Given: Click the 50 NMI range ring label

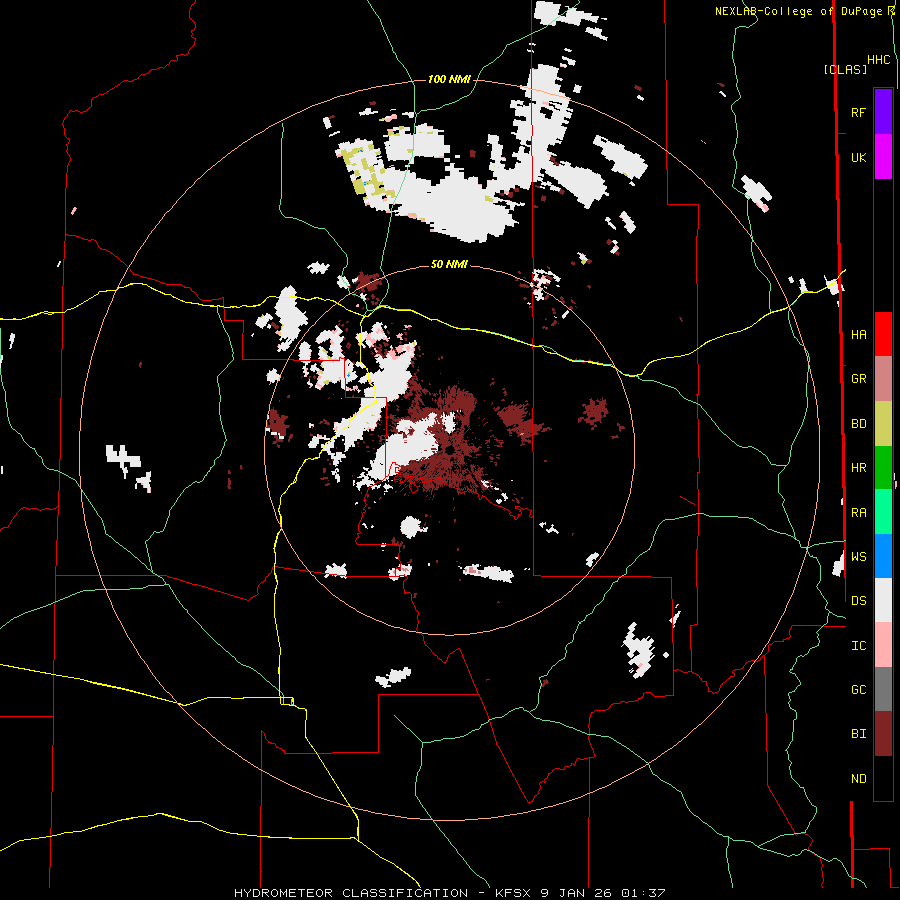Looking at the screenshot, I should click(449, 264).
